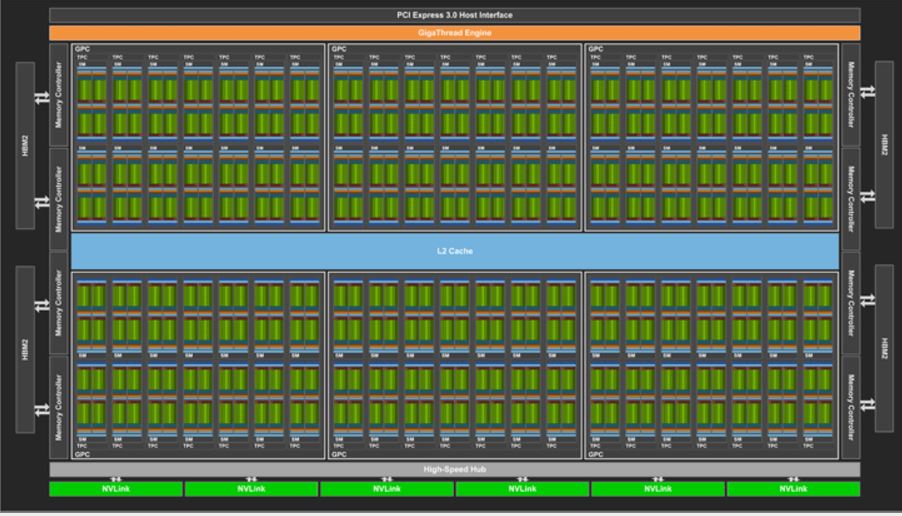902x516 pixels.
Task: Select the lower-right HBM2 memory block
Action: click(884, 349)
